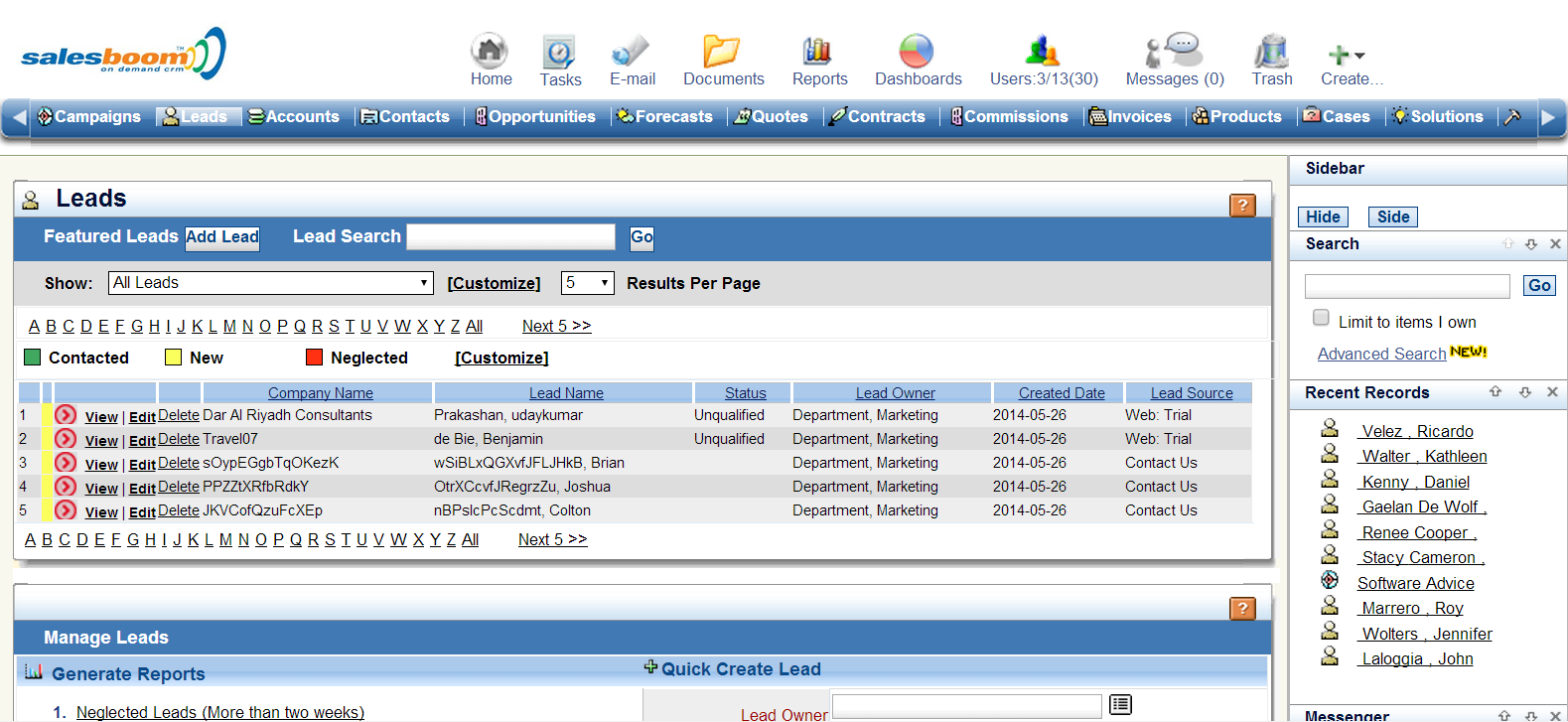Open the Reports icon

click(x=817, y=50)
